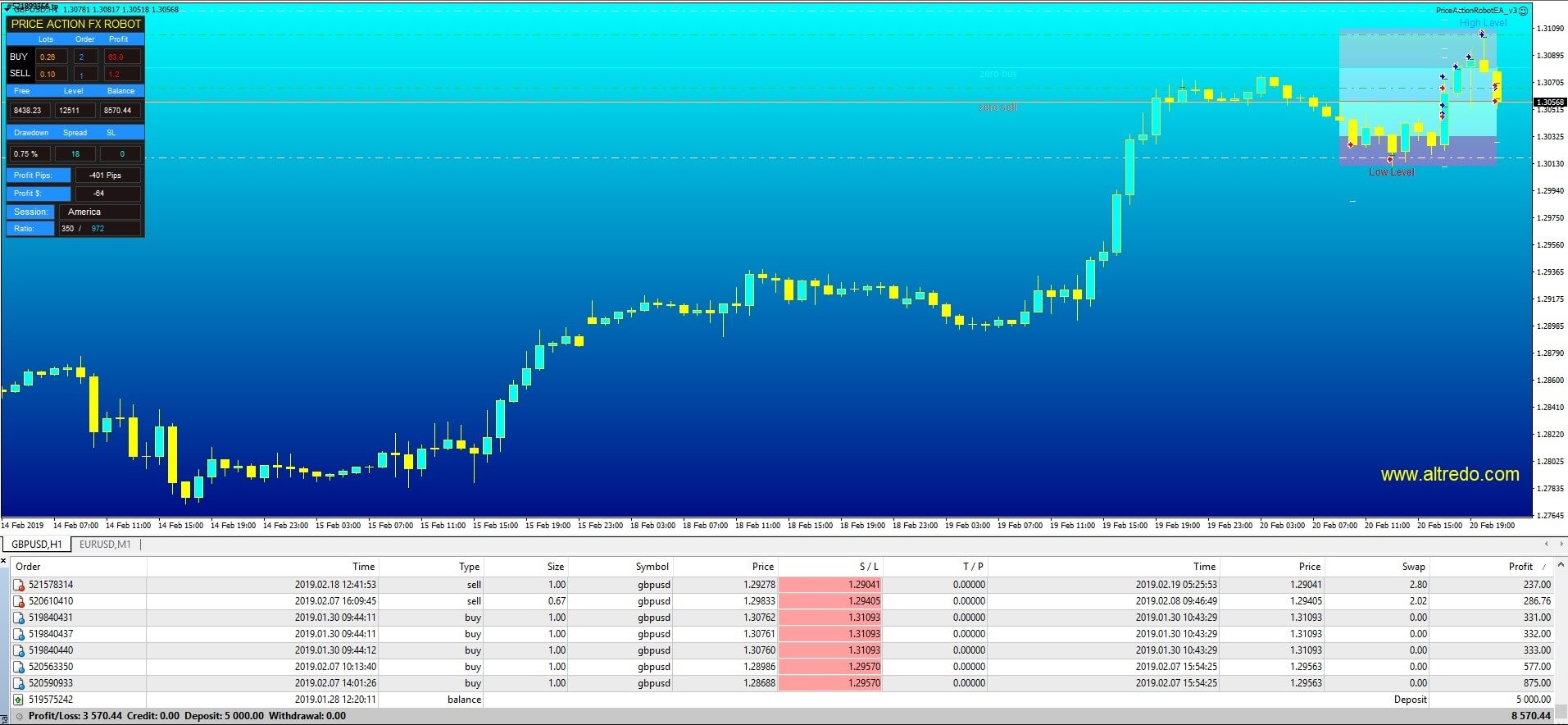The width and height of the screenshot is (1568, 725).
Task: Click open time 2019.02.18 12:41:53
Action: tap(335, 585)
